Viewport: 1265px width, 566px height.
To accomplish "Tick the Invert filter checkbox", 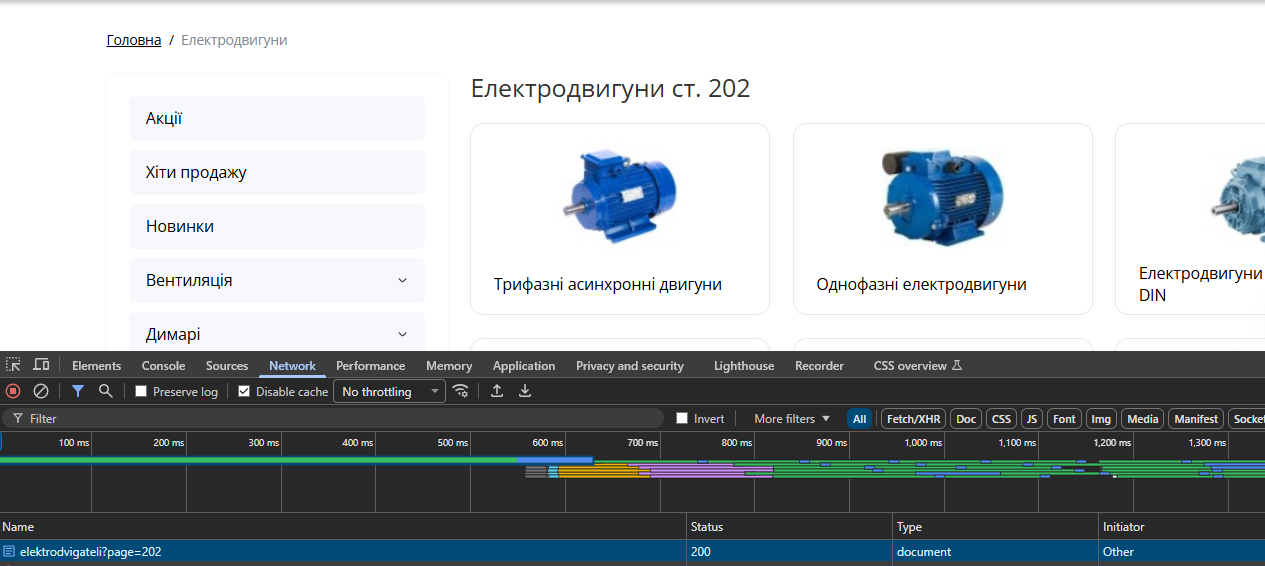I will point(682,419).
